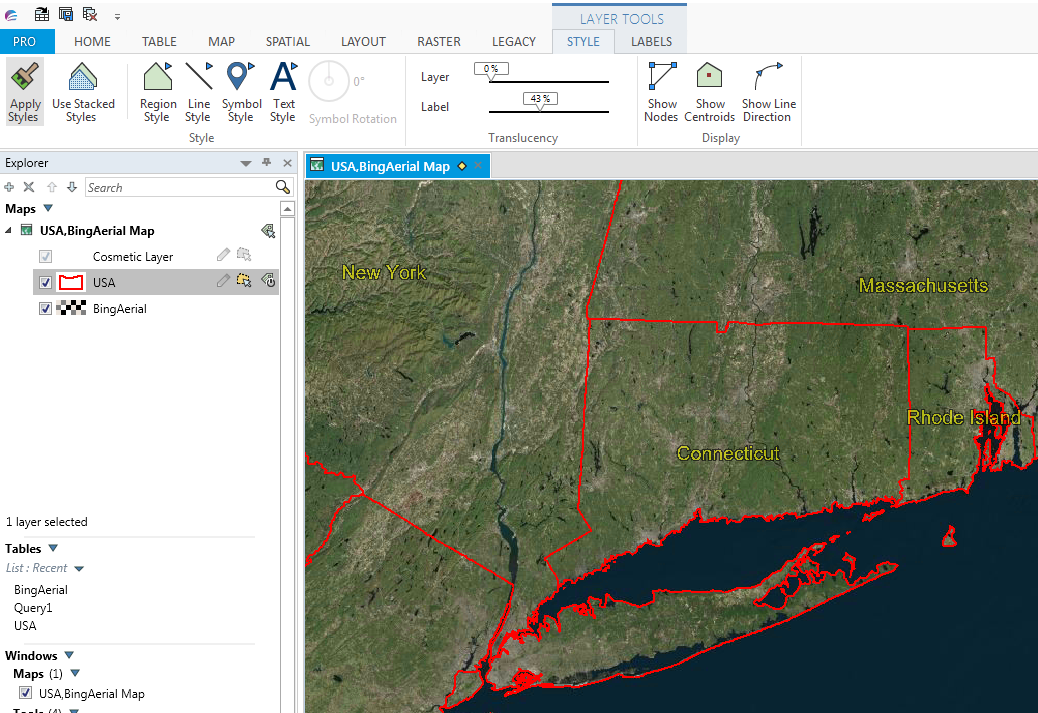Image resolution: width=1038 pixels, height=713 pixels.
Task: Click the Explorer search input field
Action: (x=178, y=187)
